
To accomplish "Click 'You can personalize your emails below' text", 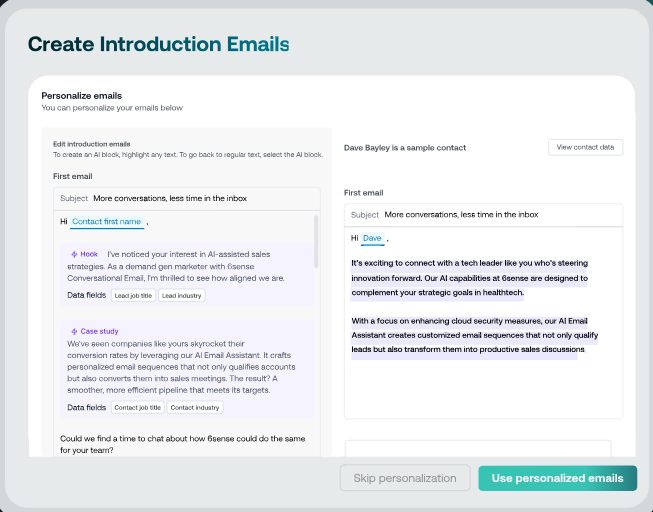I will [112, 108].
